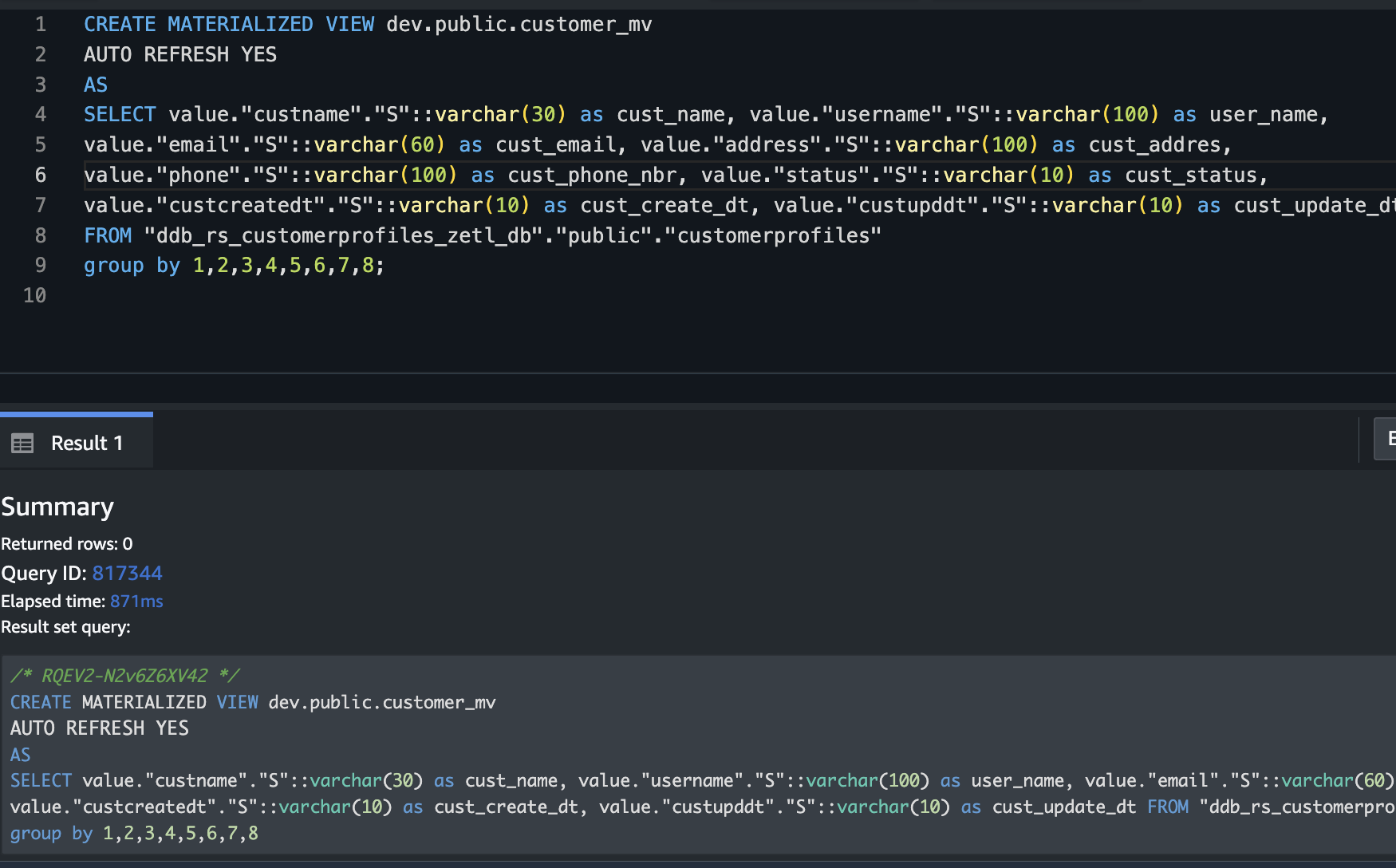
Task: Click the 'group by' text on editor line 9
Action: (x=132, y=265)
